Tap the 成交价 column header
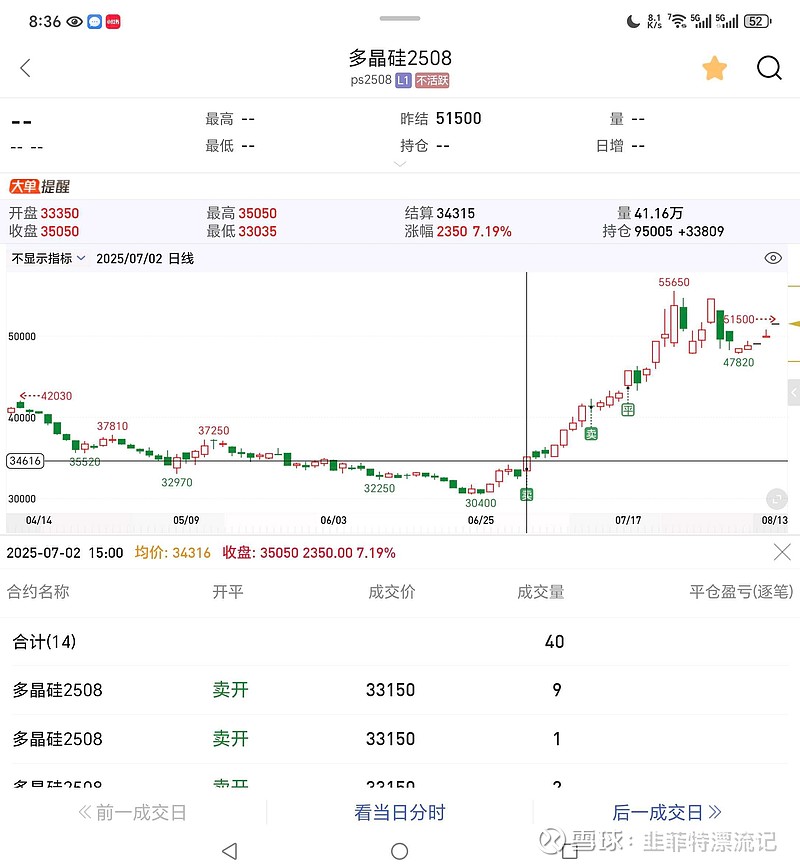Viewport: 800px width, 866px height. (x=392, y=592)
